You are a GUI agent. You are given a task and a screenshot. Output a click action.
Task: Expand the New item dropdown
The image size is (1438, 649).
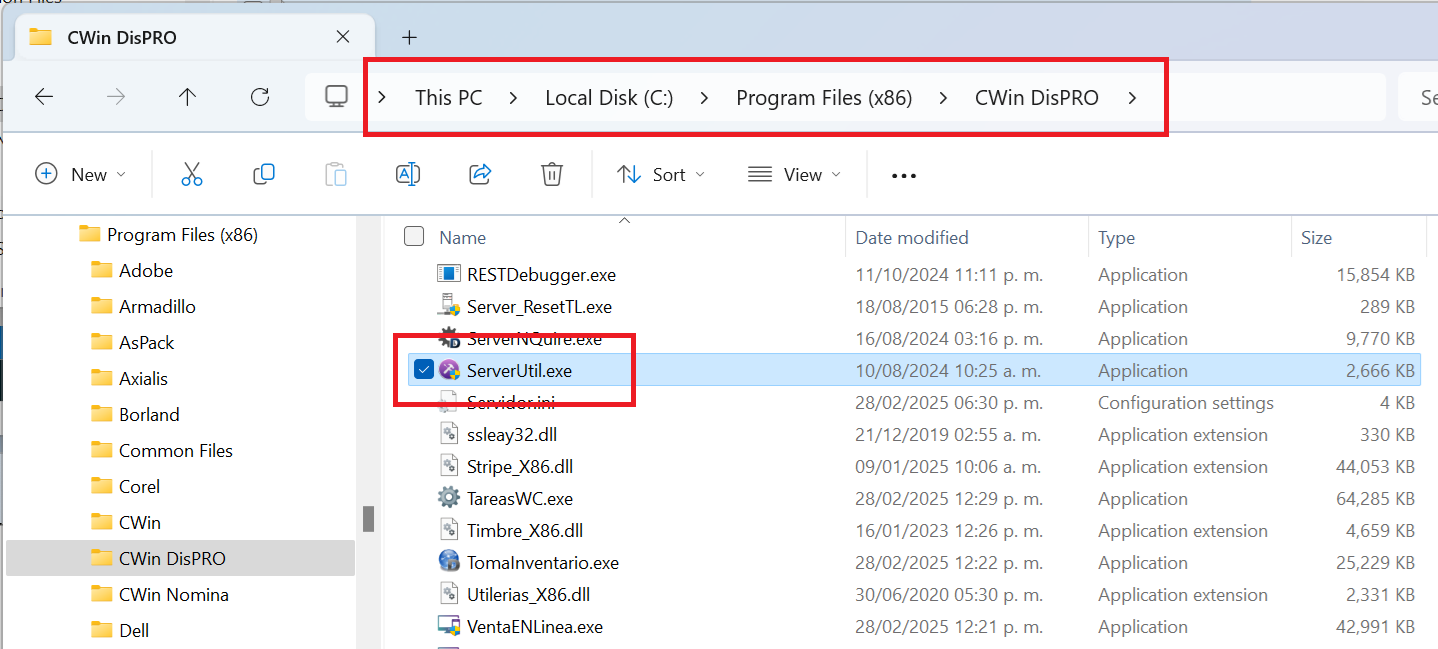pos(81,174)
